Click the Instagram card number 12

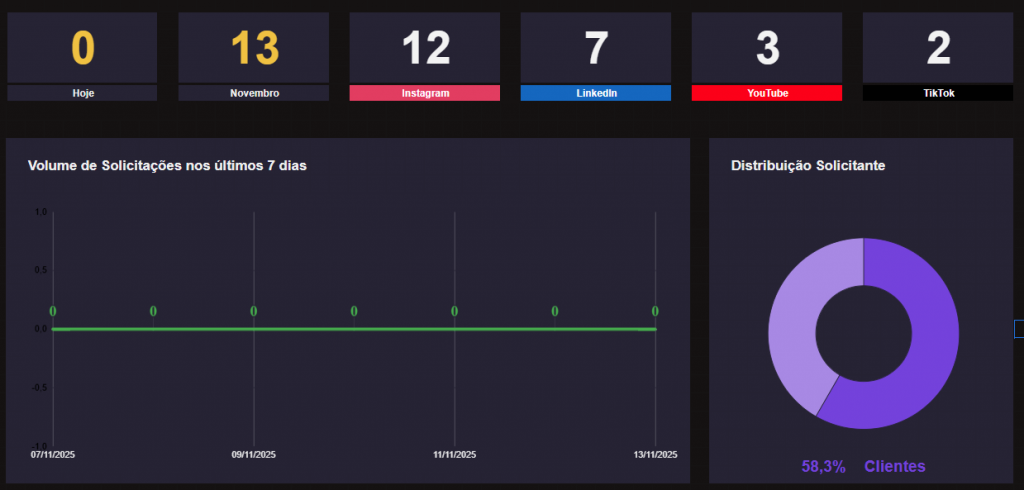pyautogui.click(x=424, y=48)
